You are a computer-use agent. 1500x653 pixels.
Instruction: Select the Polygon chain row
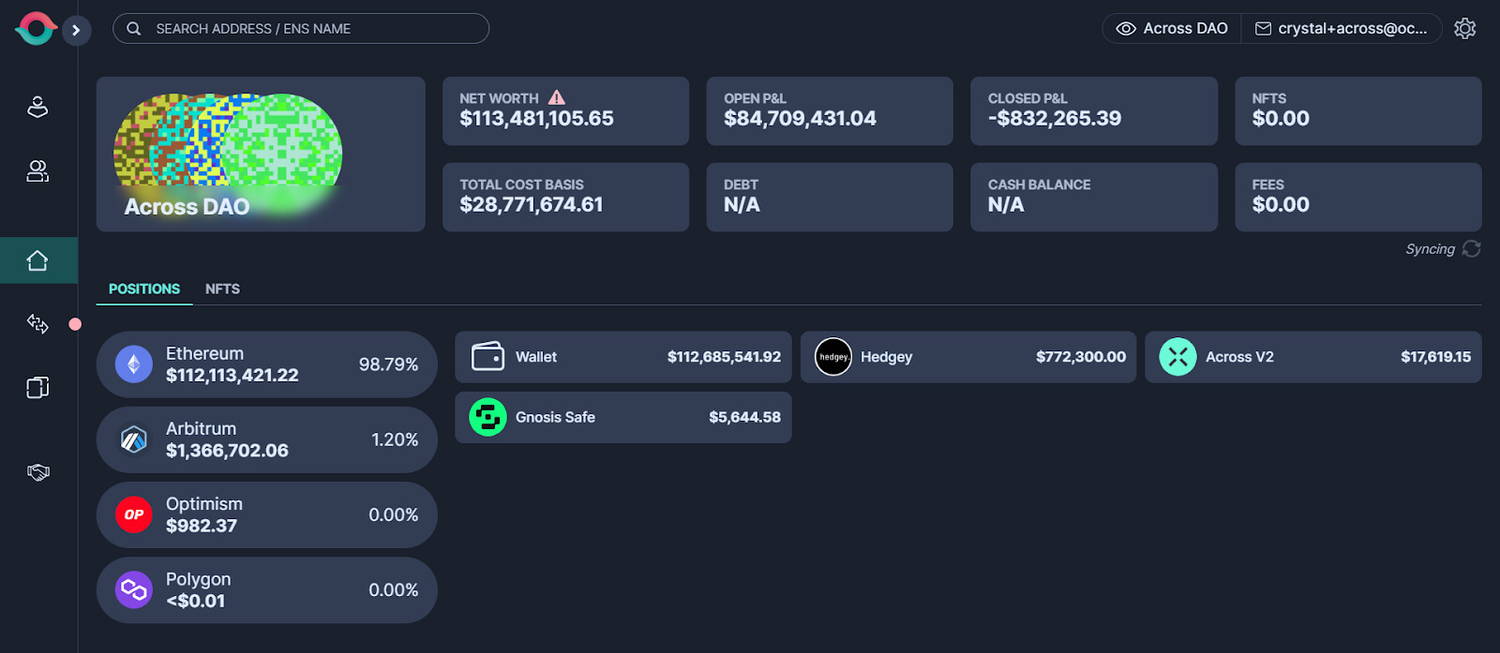pyautogui.click(x=267, y=590)
